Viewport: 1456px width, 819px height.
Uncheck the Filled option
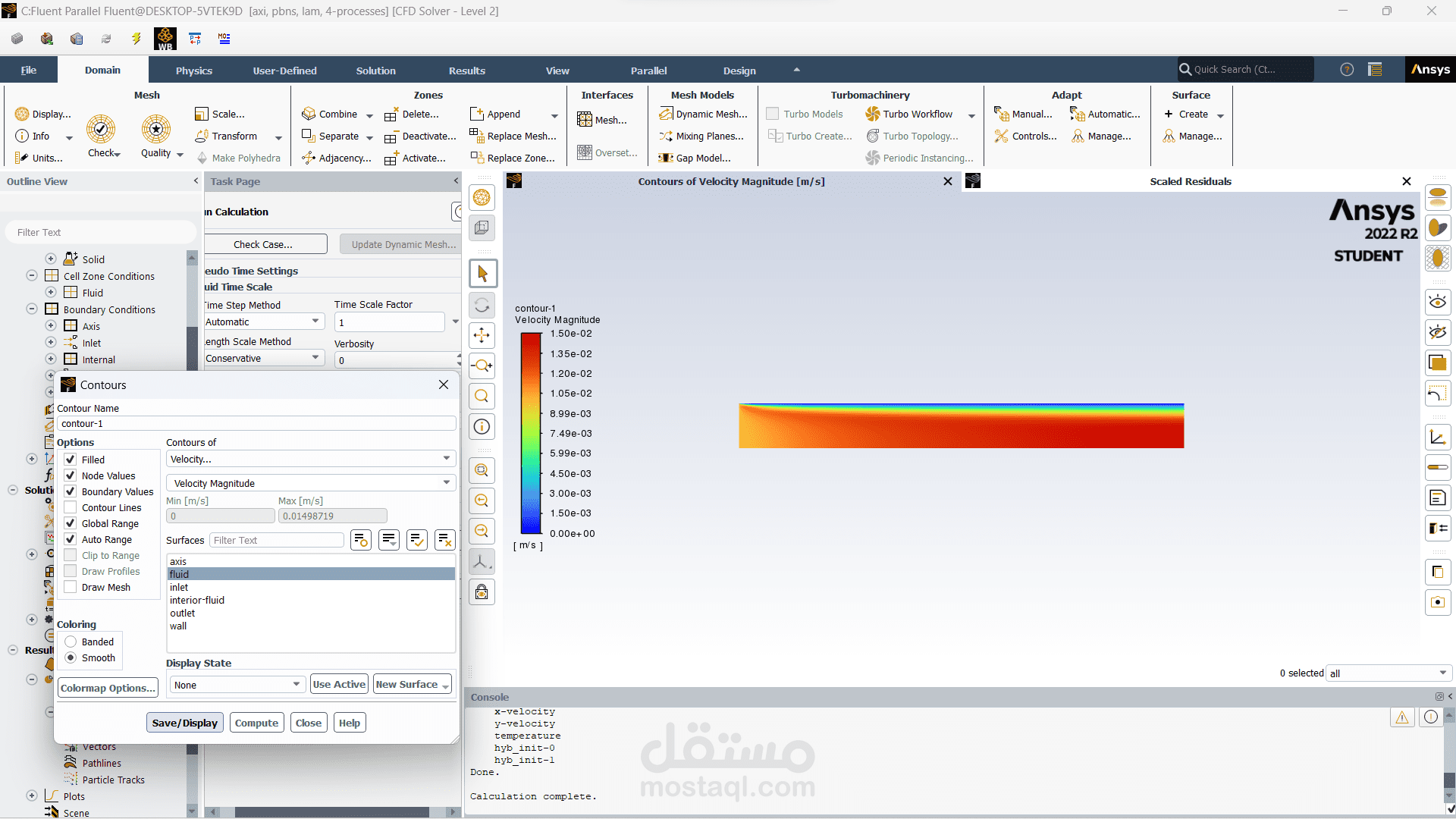pyautogui.click(x=71, y=460)
